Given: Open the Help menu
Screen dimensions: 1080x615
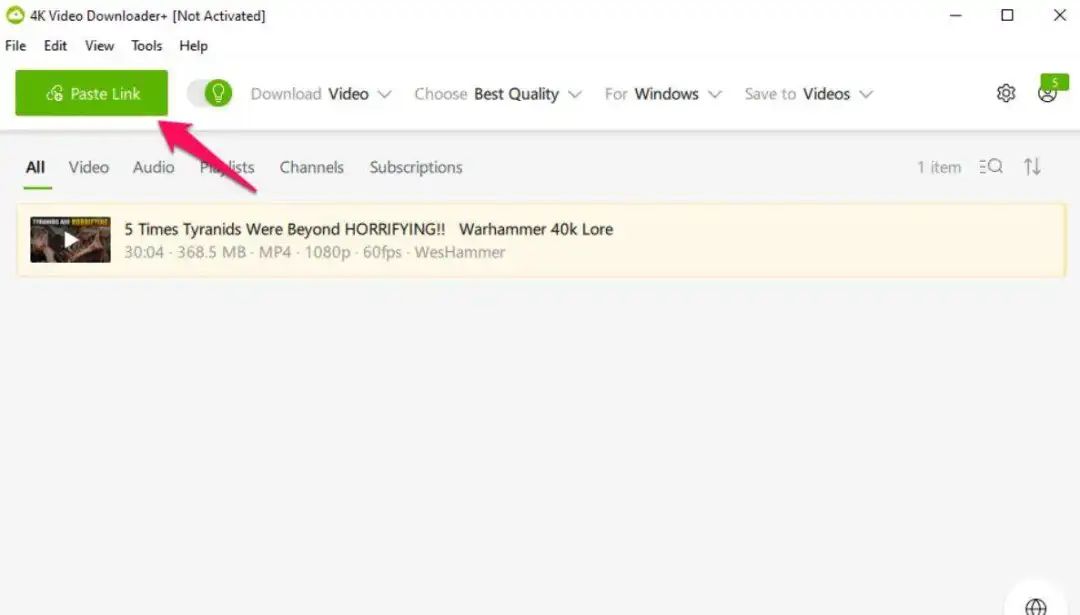Looking at the screenshot, I should tap(194, 45).
